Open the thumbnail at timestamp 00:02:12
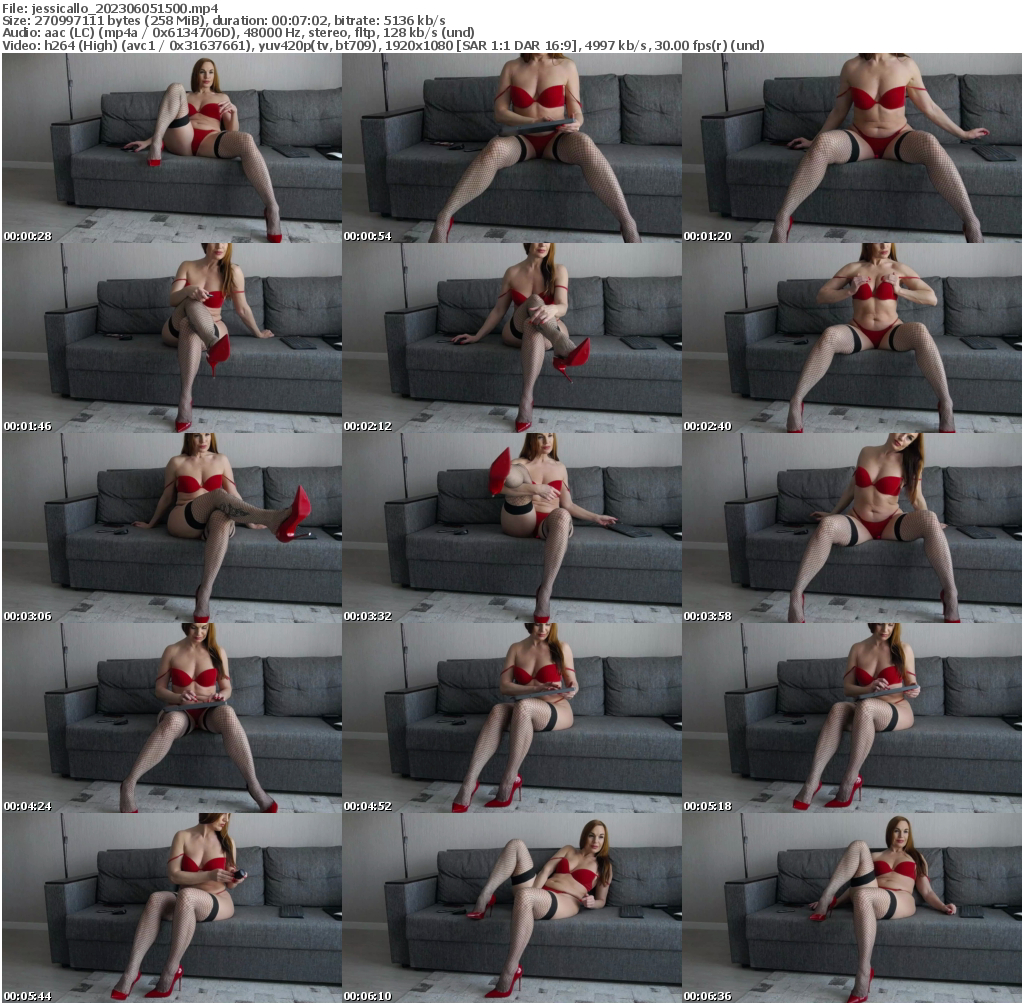1024x1003 pixels. tap(511, 335)
